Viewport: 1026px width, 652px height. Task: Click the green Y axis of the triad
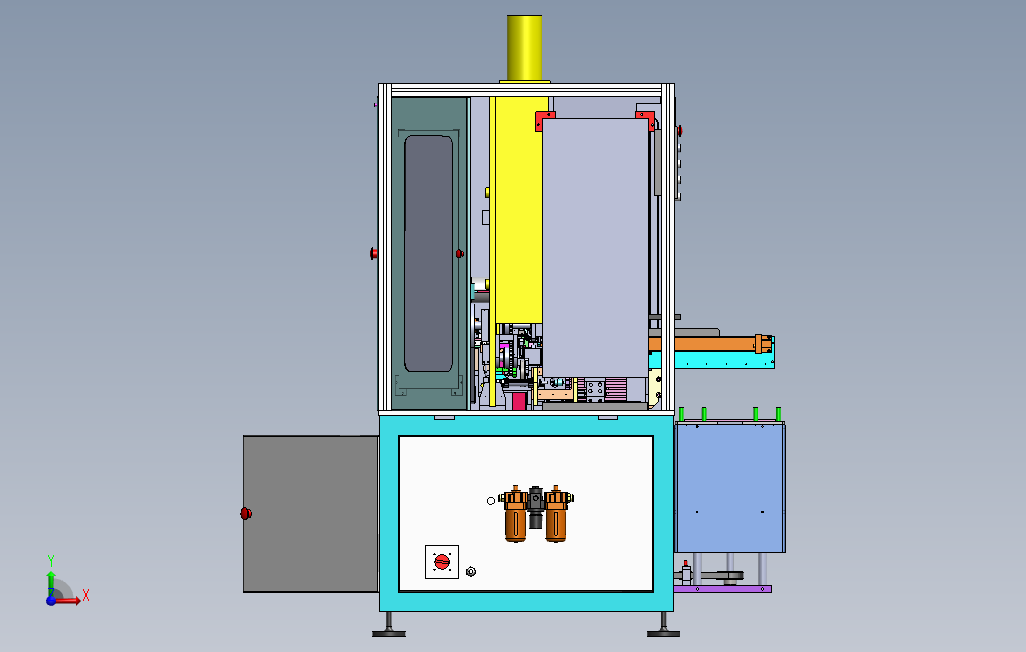pos(51,583)
